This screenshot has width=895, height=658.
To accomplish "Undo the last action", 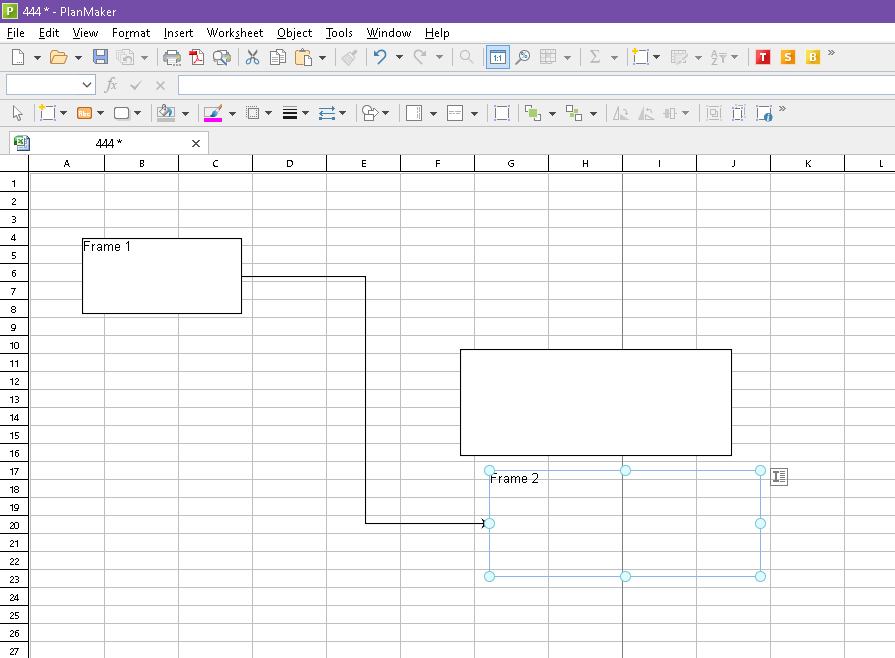I will [x=380, y=57].
